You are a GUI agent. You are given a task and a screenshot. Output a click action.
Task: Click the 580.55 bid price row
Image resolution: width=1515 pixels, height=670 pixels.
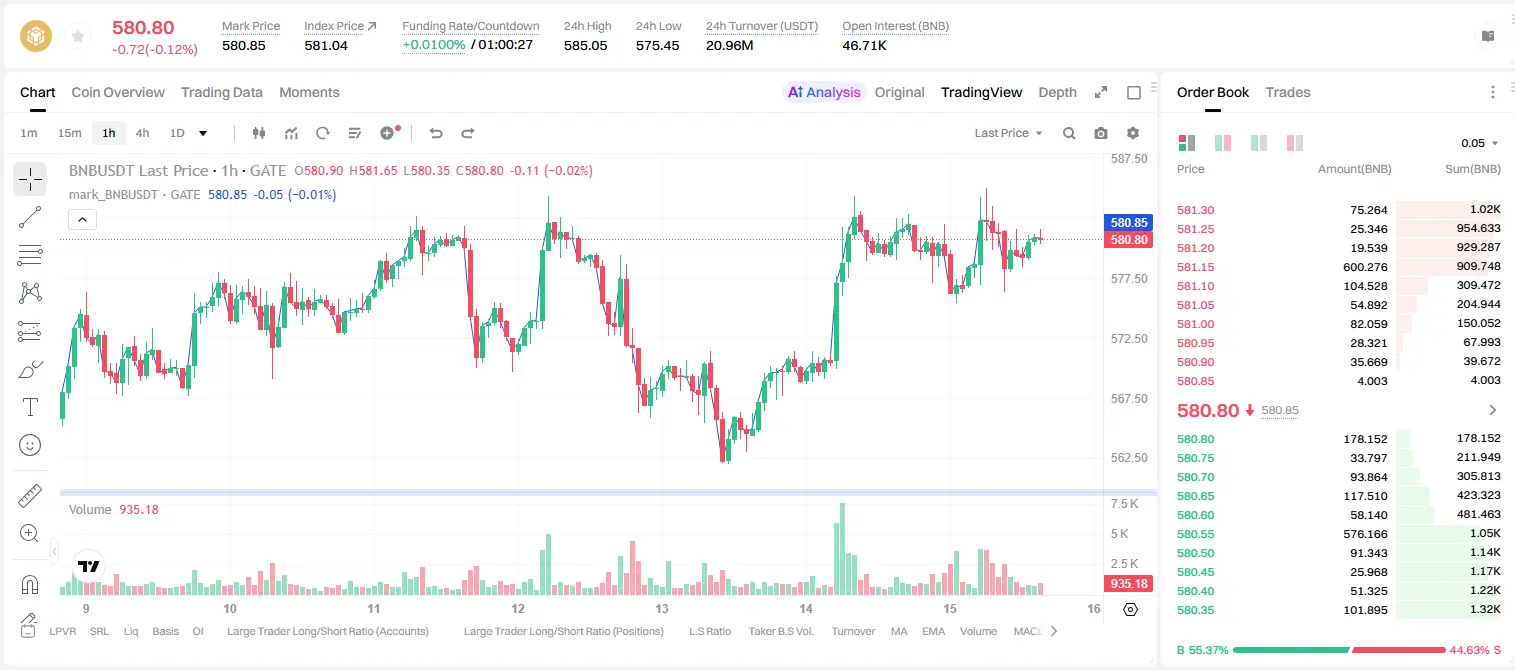pos(1338,534)
